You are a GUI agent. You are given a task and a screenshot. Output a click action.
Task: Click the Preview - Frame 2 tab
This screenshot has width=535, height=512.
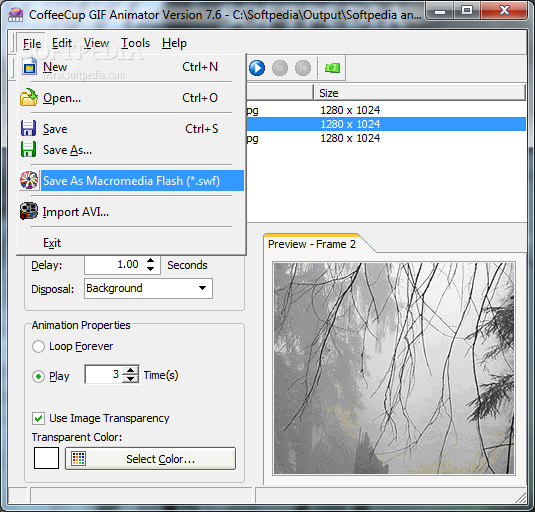(x=312, y=244)
